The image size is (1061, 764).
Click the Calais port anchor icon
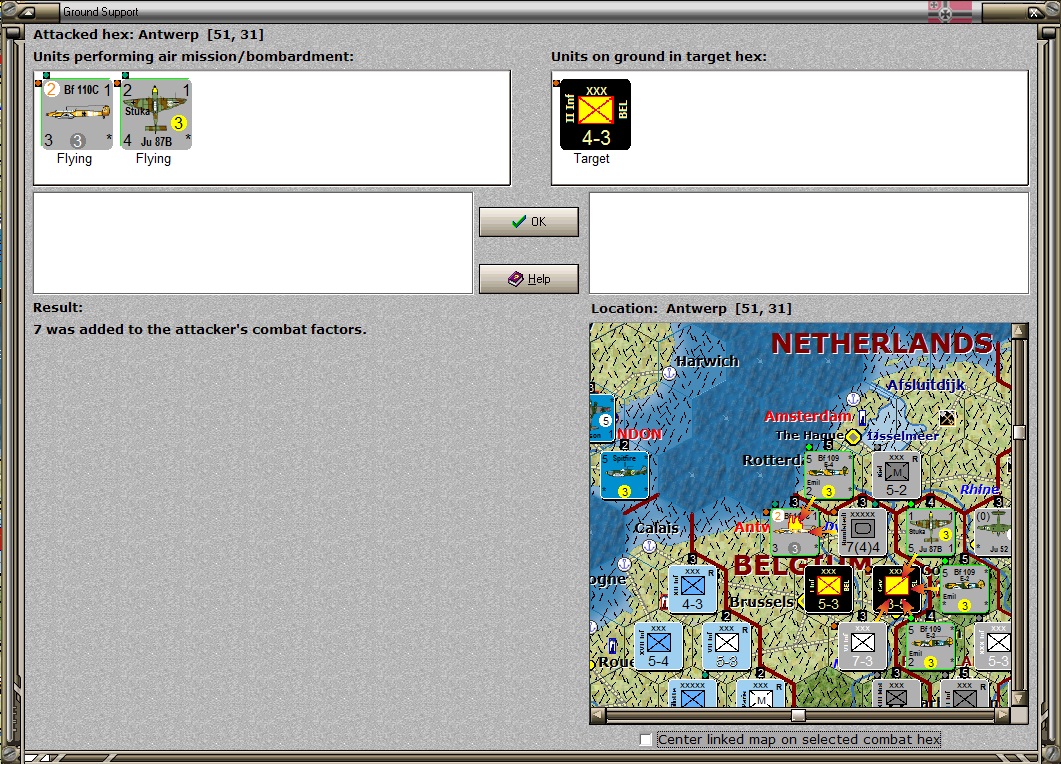click(649, 545)
